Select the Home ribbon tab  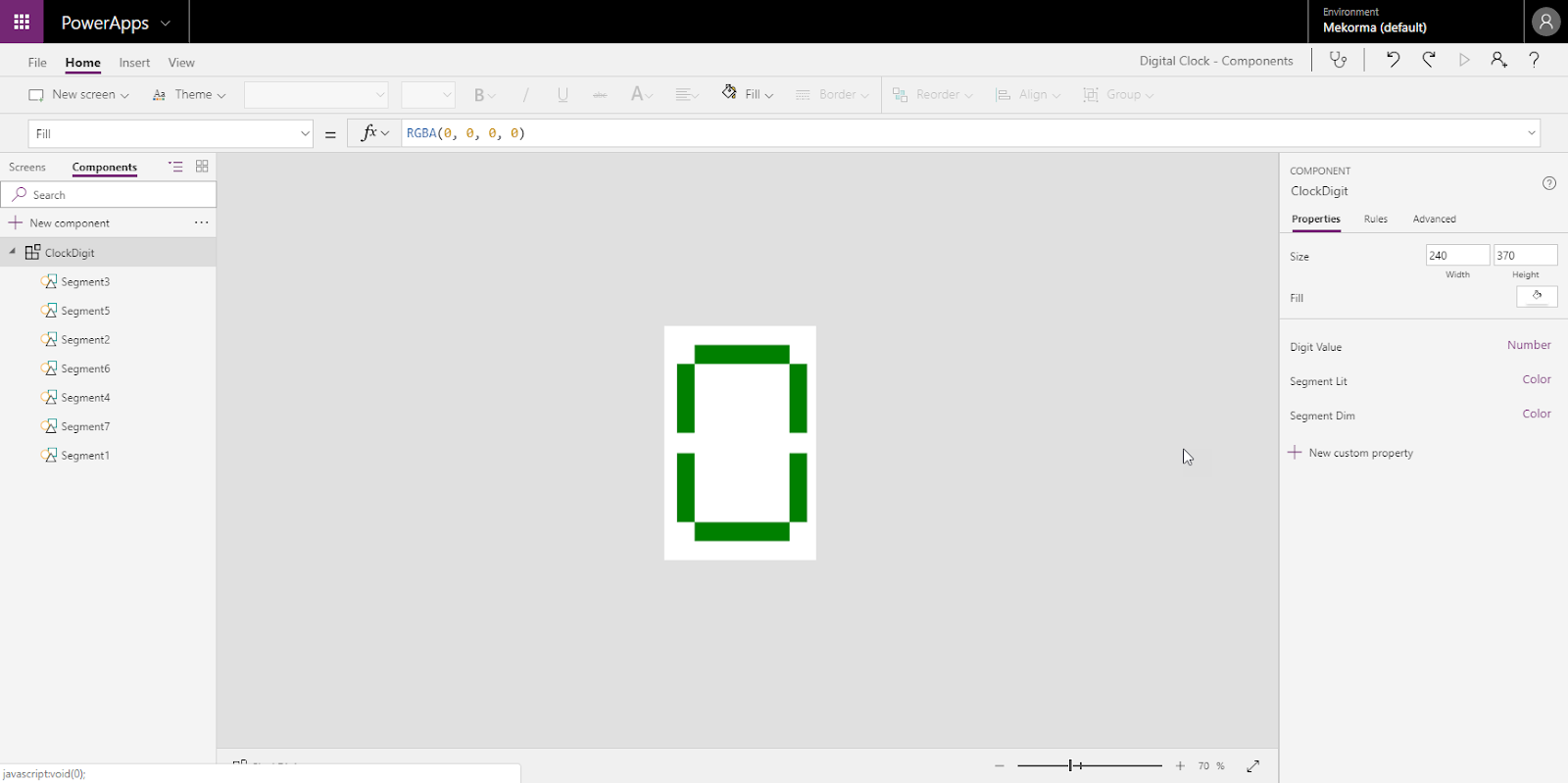coord(83,63)
